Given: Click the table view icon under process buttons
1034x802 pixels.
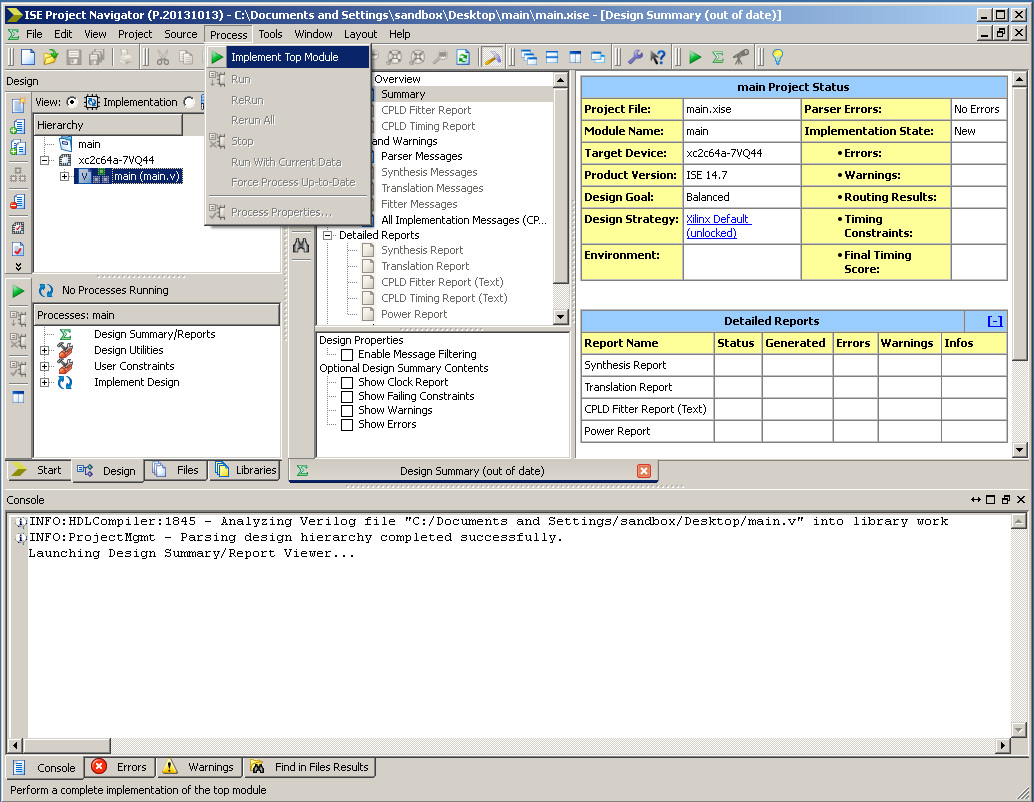Looking at the screenshot, I should point(18,396).
